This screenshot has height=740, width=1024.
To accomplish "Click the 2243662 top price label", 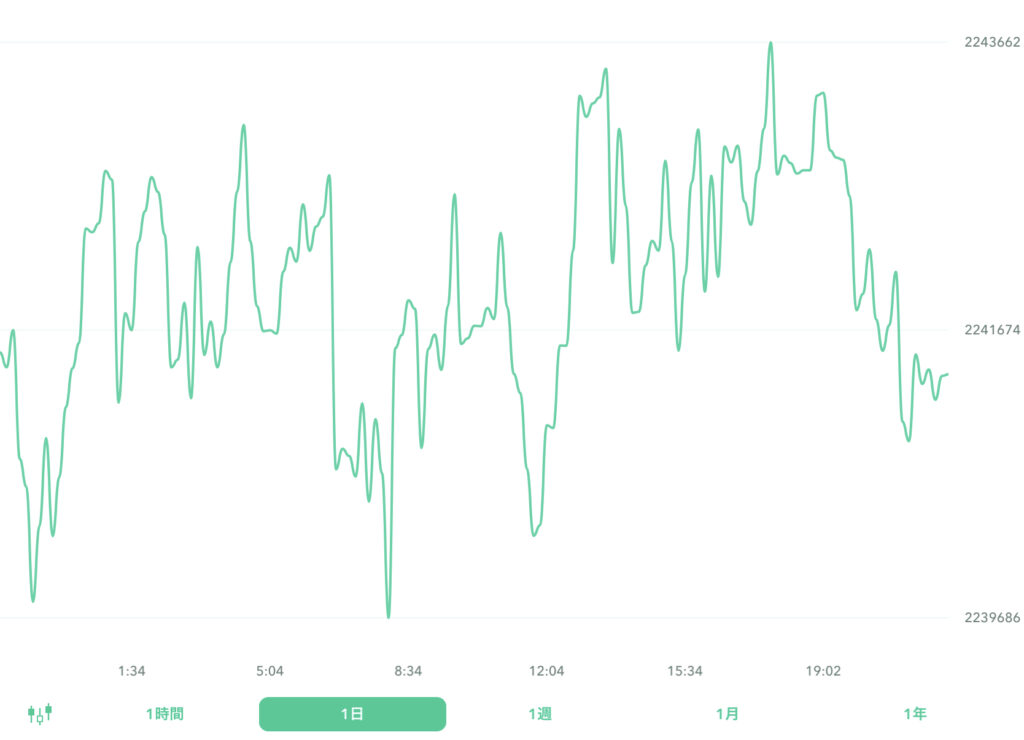I will (x=992, y=42).
